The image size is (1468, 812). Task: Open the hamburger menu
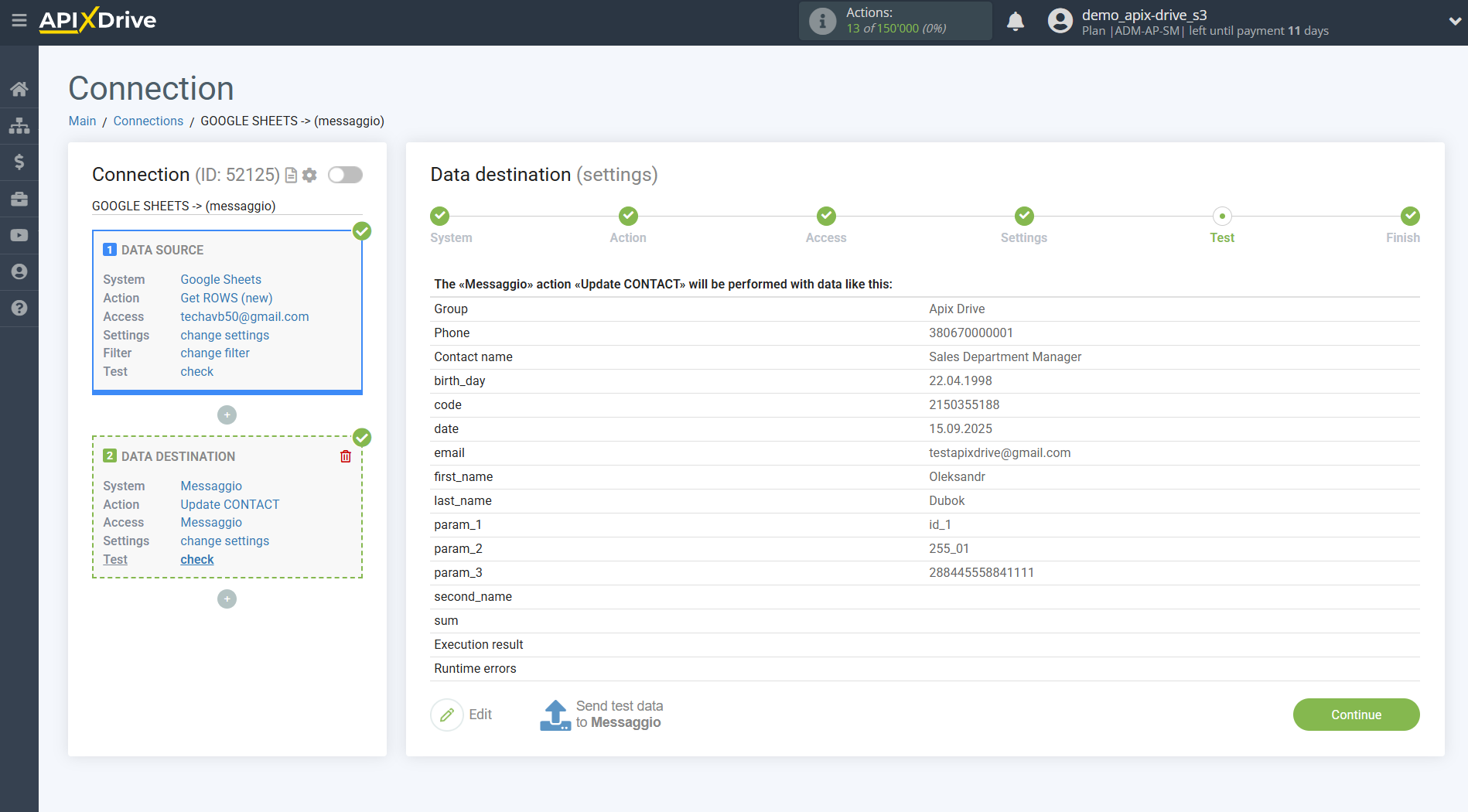pyautogui.click(x=19, y=21)
